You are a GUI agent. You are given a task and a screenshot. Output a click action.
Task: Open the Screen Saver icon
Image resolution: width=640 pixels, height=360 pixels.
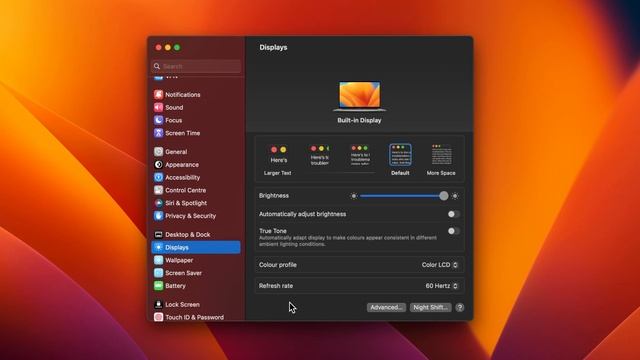158,273
